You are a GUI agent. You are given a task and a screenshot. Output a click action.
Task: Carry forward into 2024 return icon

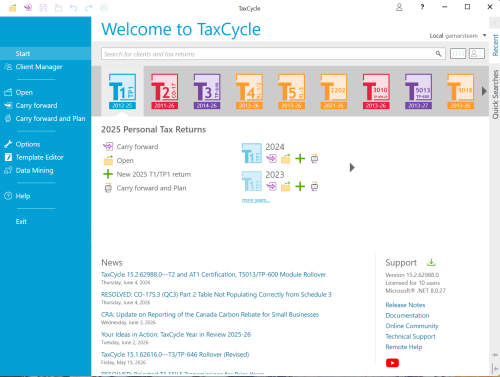click(x=271, y=159)
